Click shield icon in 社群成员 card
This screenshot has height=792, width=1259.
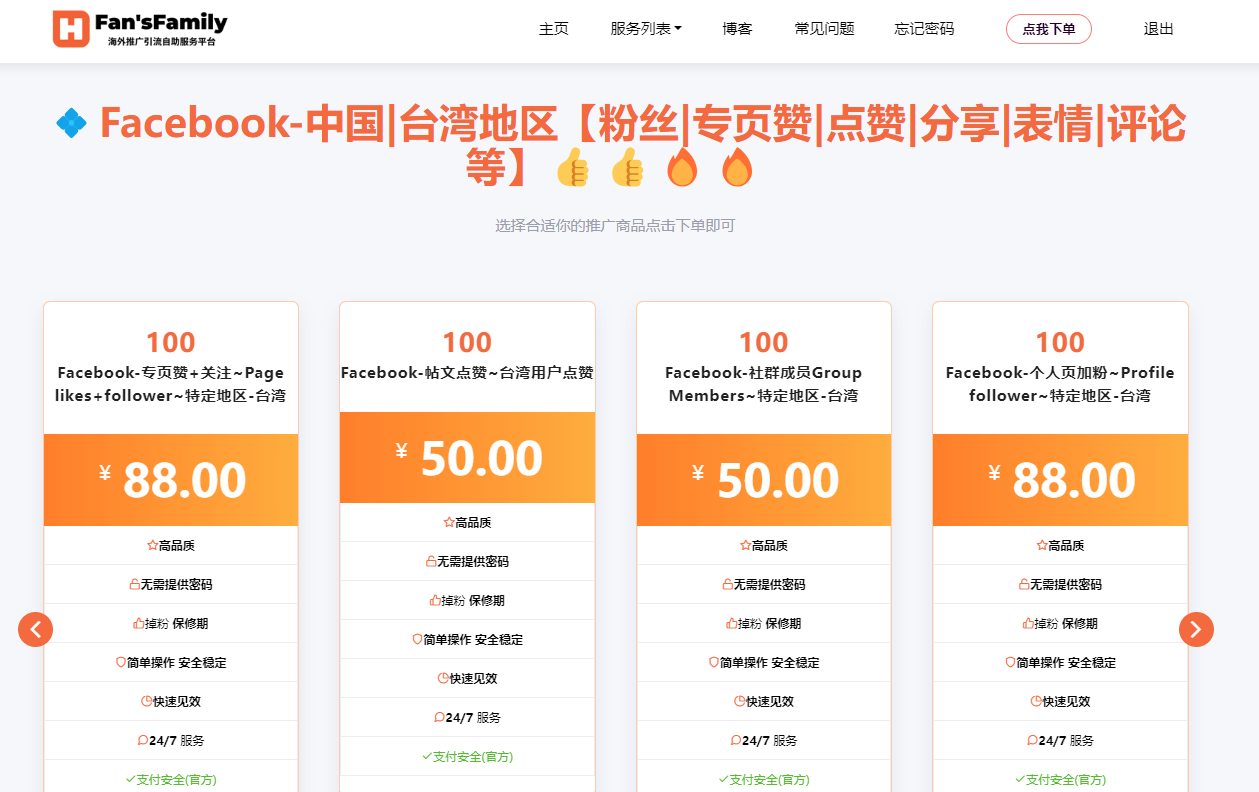pyautogui.click(x=714, y=662)
